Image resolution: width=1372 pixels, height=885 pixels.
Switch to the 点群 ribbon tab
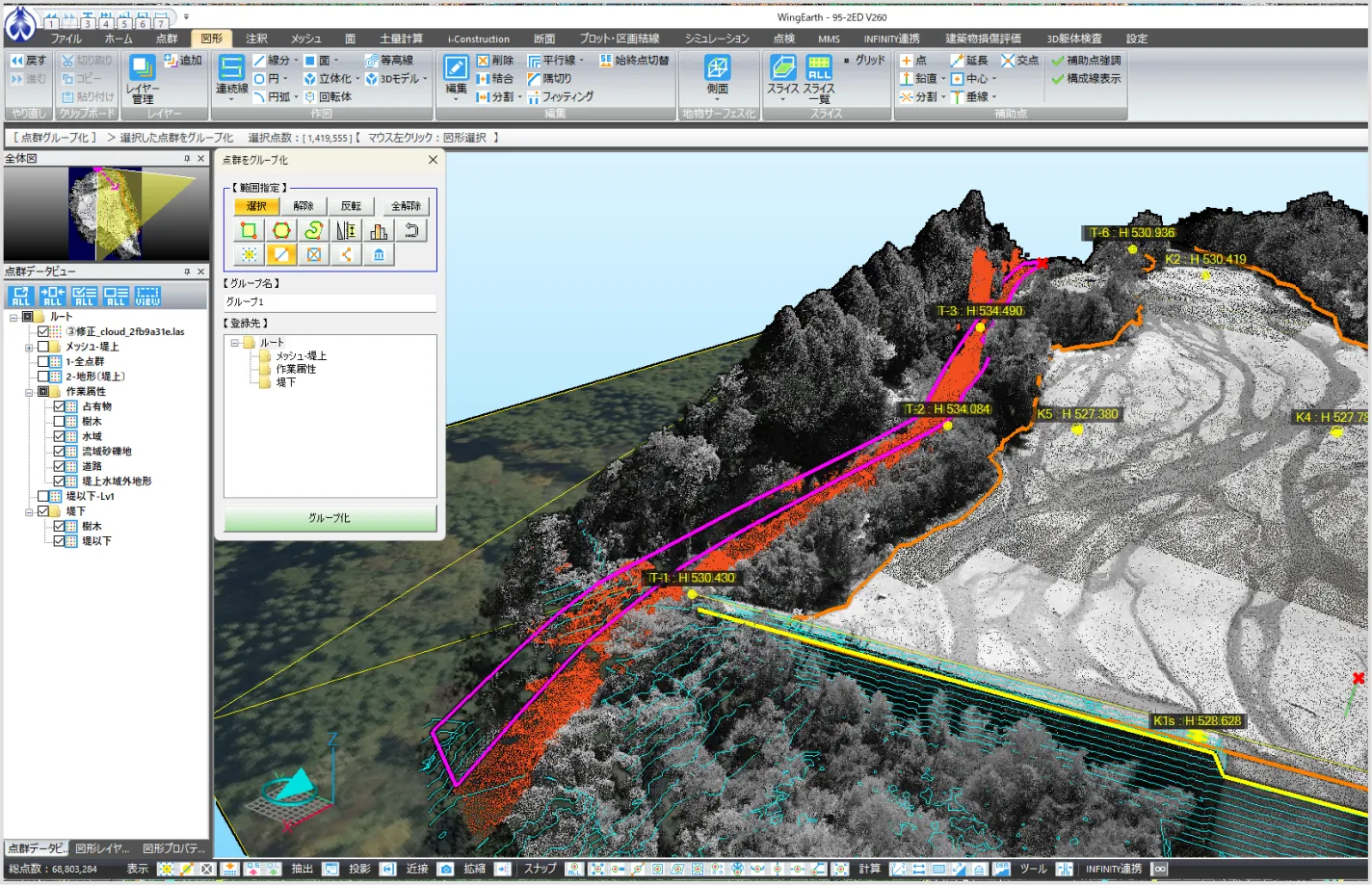[x=167, y=39]
